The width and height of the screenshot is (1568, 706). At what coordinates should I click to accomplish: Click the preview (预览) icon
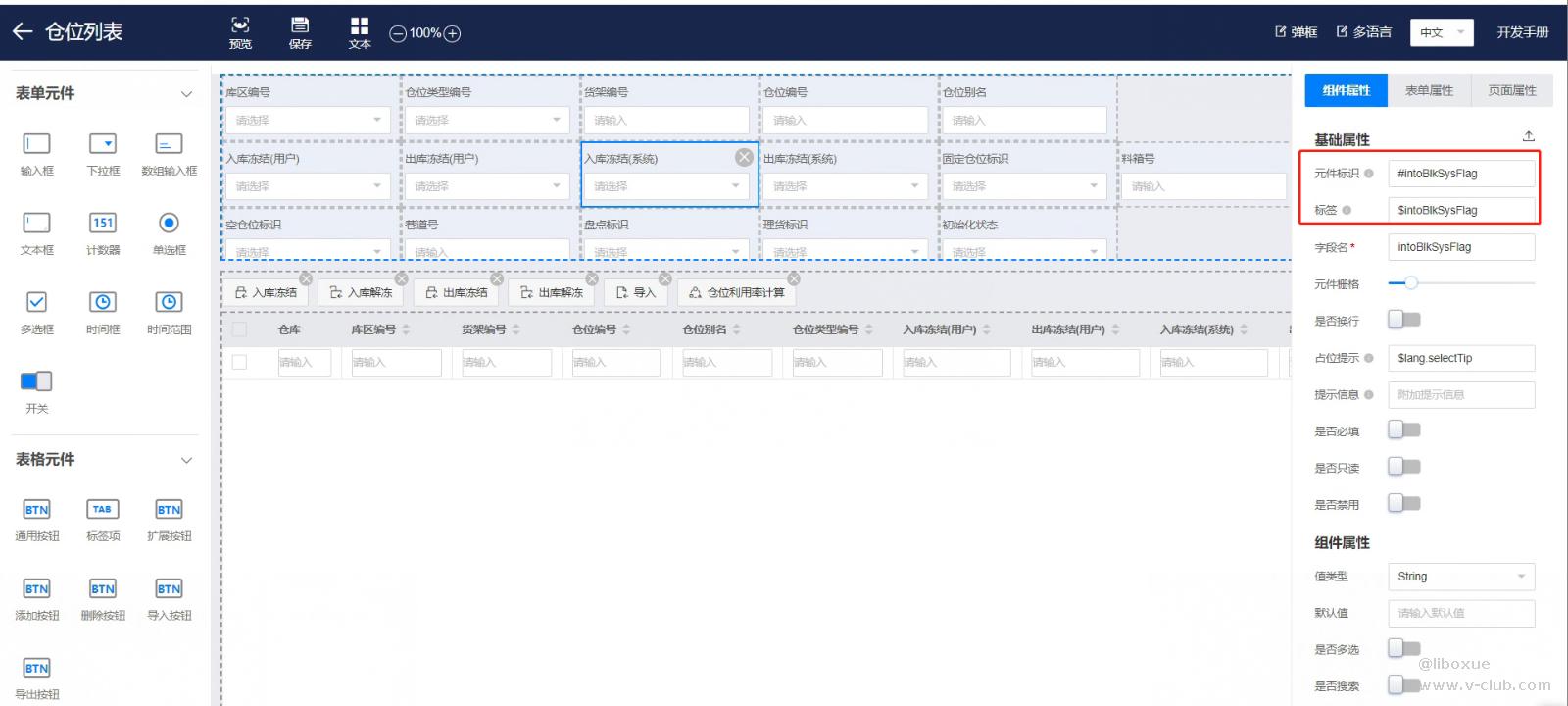(x=240, y=25)
